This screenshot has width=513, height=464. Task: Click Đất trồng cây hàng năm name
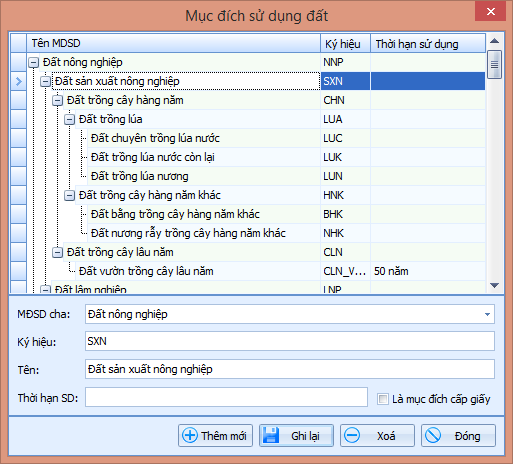(x=125, y=100)
